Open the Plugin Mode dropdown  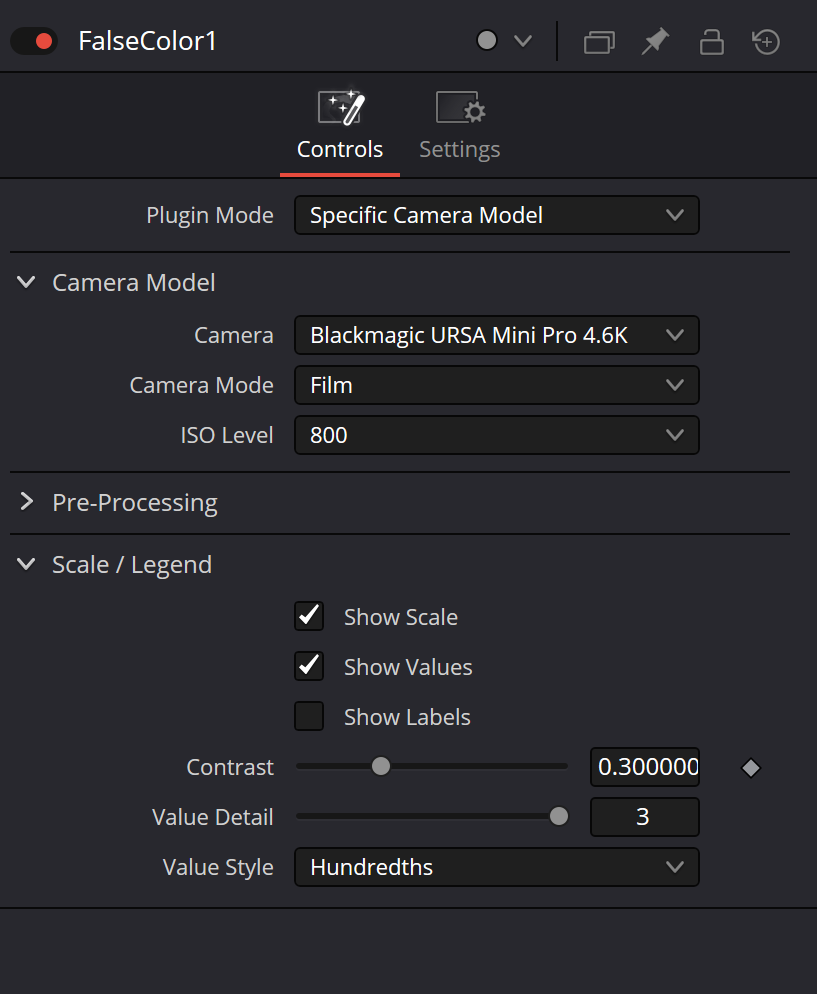497,216
